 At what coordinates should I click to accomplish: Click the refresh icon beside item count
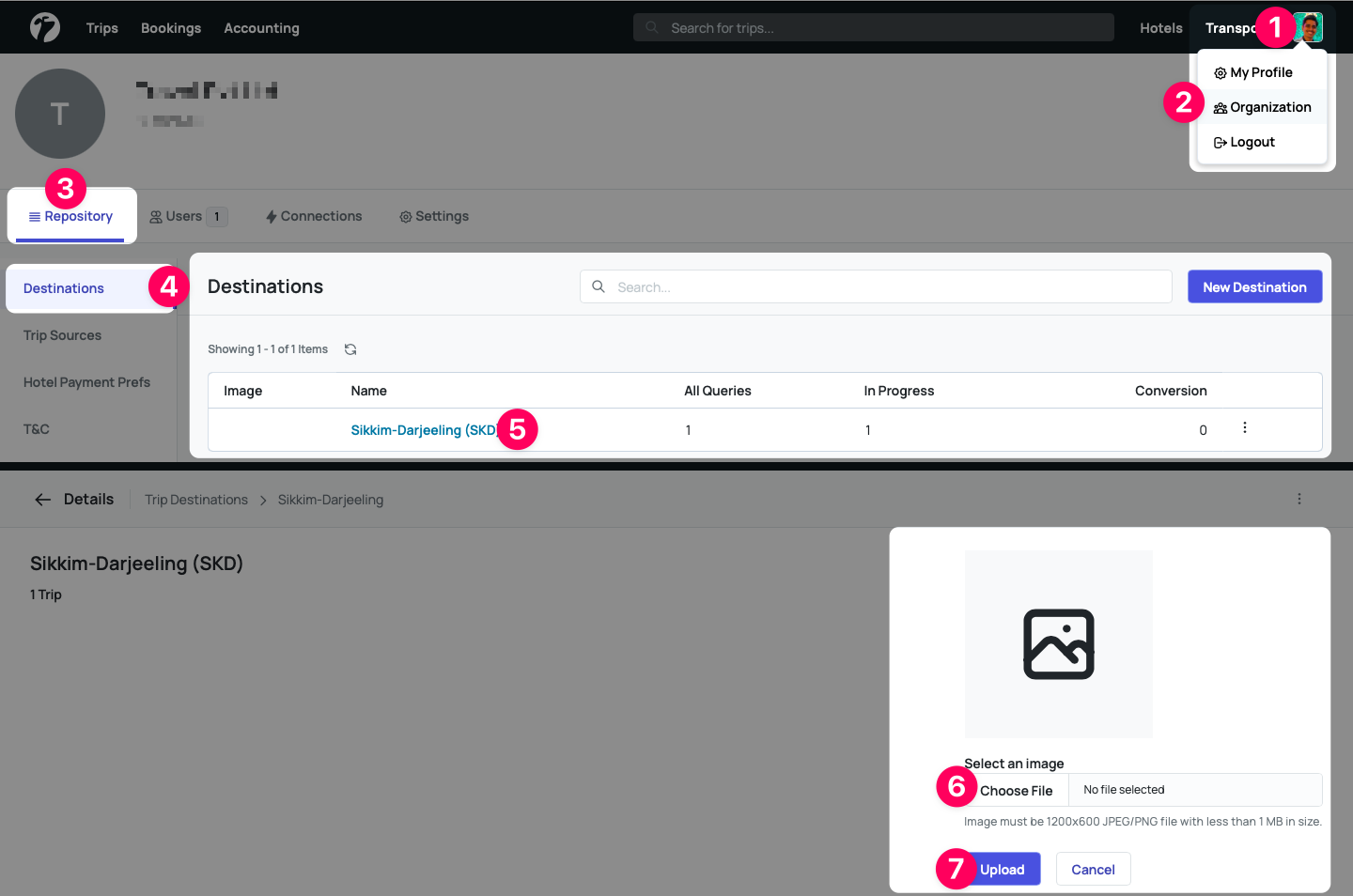350,349
